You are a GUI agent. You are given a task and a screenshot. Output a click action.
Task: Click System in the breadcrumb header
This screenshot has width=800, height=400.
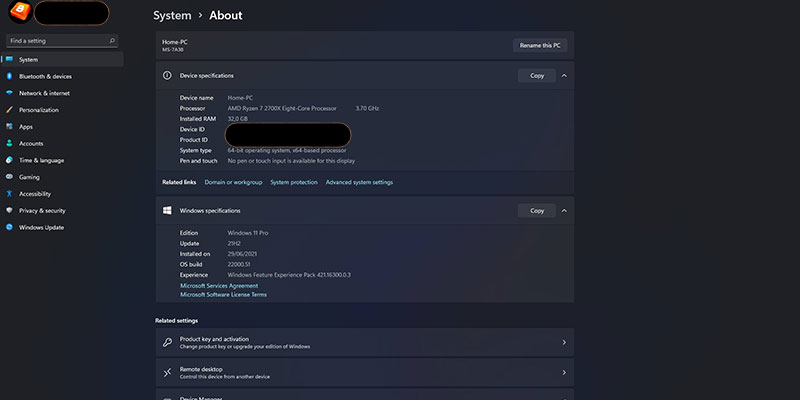[x=172, y=16]
